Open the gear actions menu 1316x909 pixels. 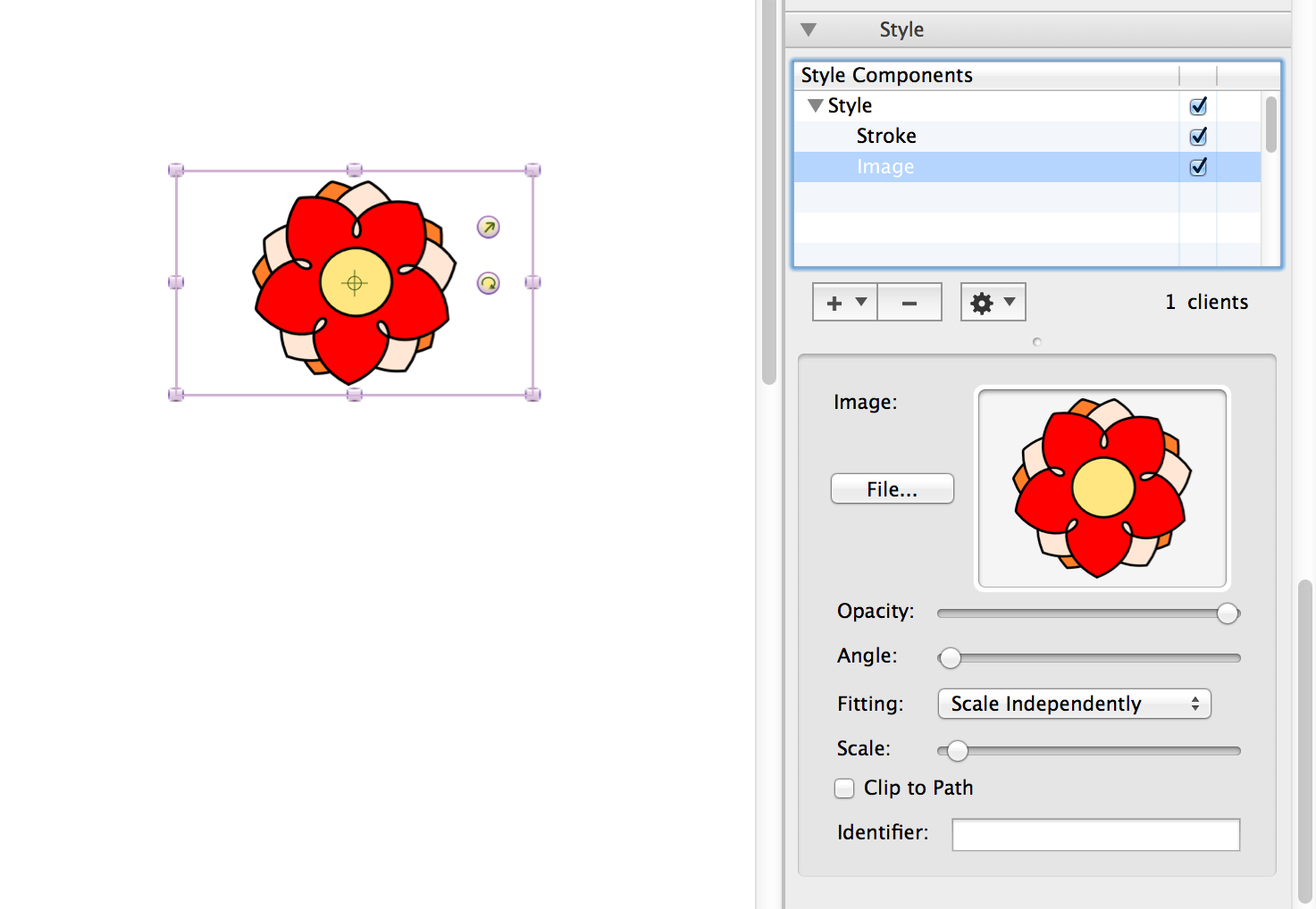993,303
